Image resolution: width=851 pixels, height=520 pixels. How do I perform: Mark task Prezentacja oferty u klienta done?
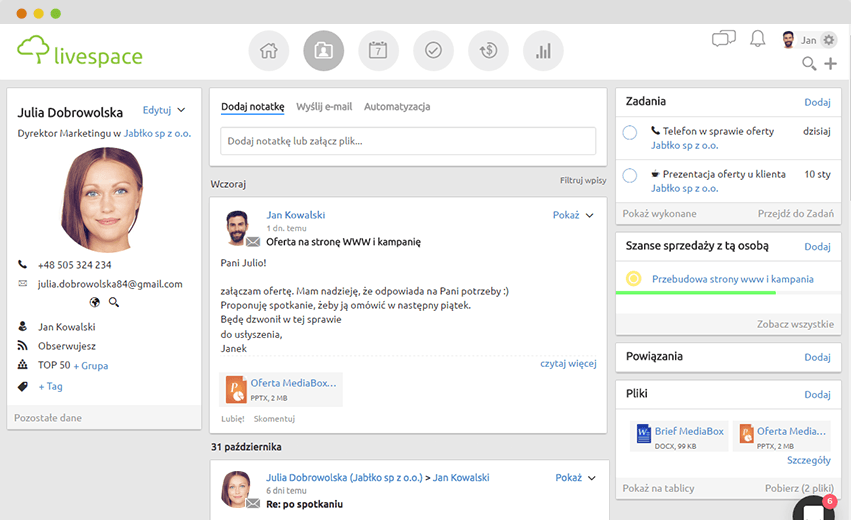[630, 175]
